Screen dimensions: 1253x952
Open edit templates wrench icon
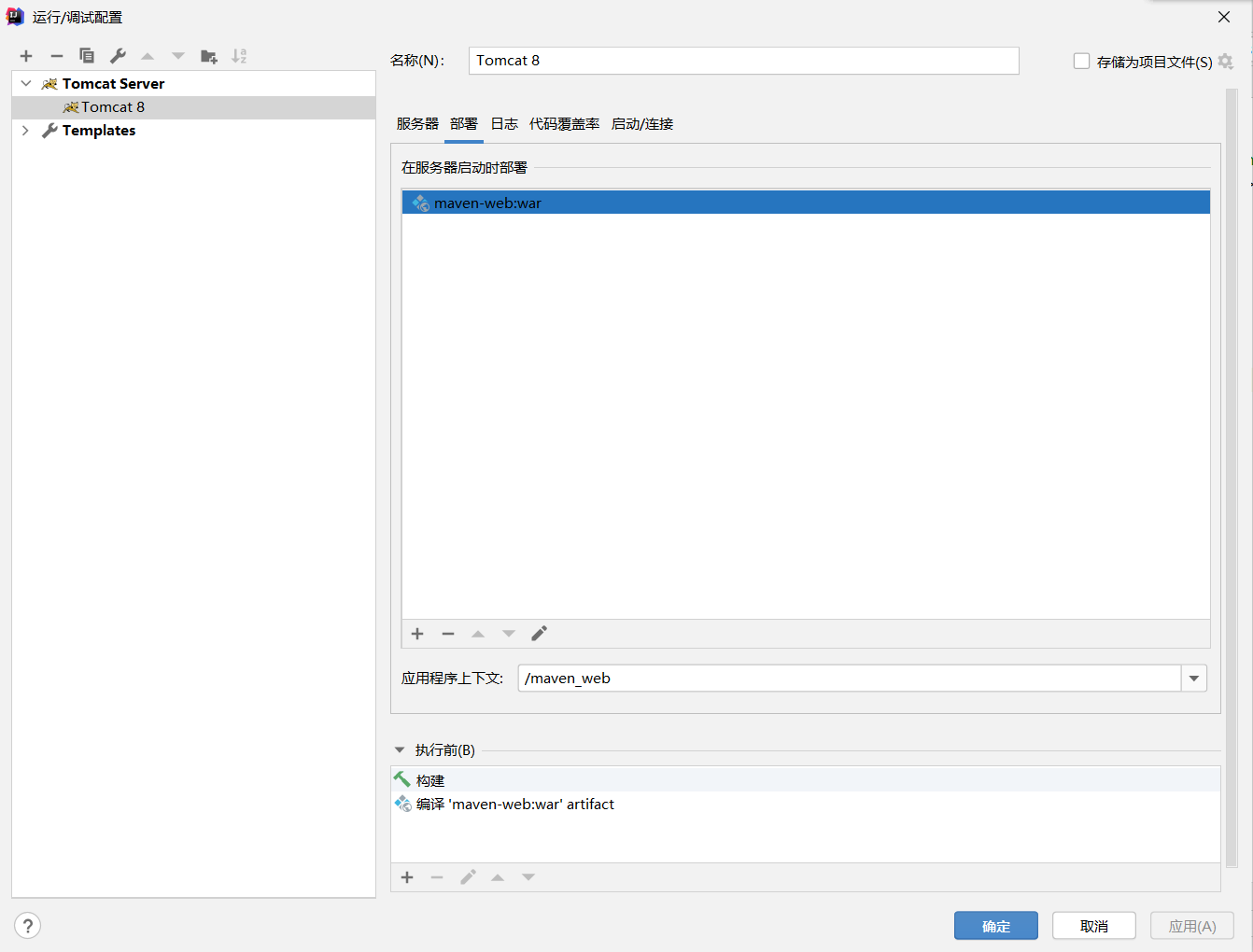click(118, 56)
